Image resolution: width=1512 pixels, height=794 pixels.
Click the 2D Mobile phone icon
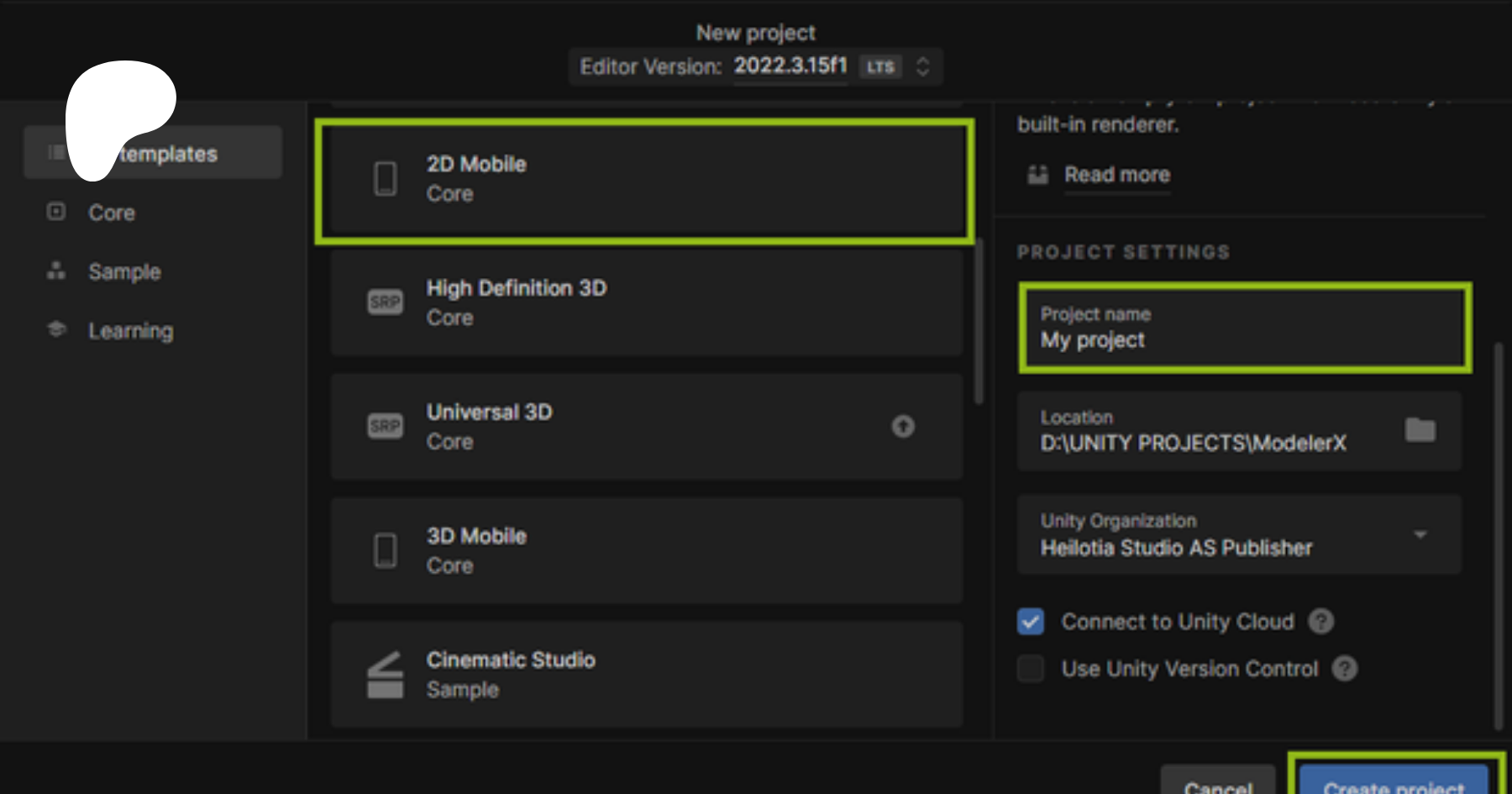385,179
